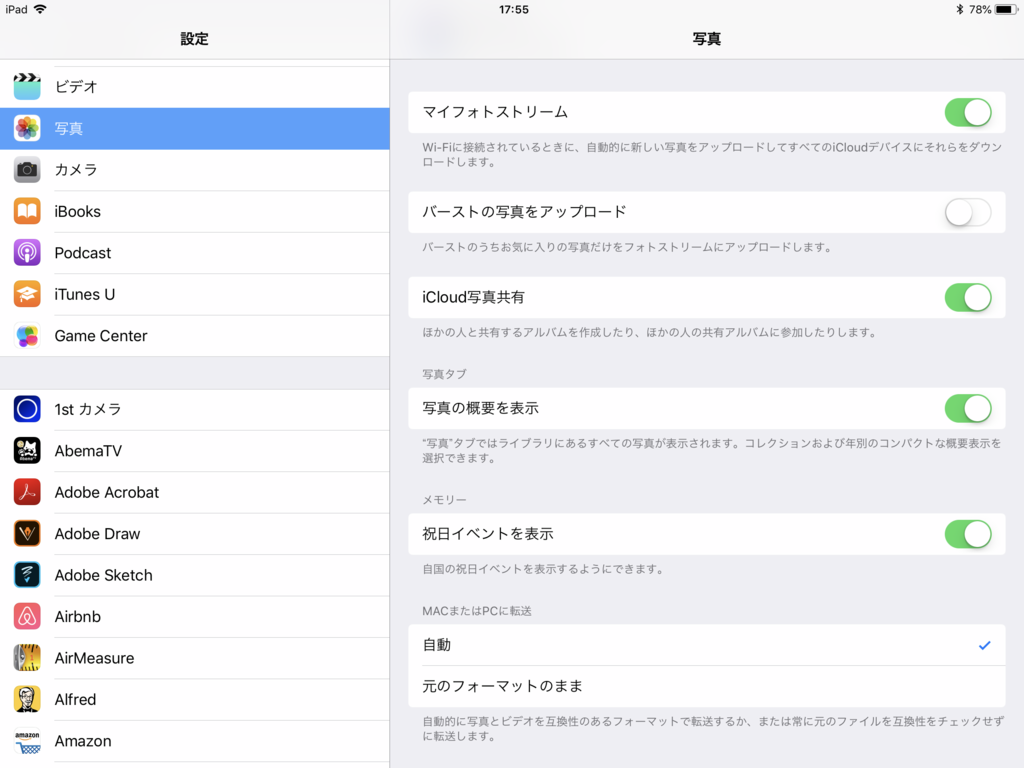Image resolution: width=1024 pixels, height=768 pixels.
Task: Disable 写真の概要を表示
Action: tap(967, 408)
